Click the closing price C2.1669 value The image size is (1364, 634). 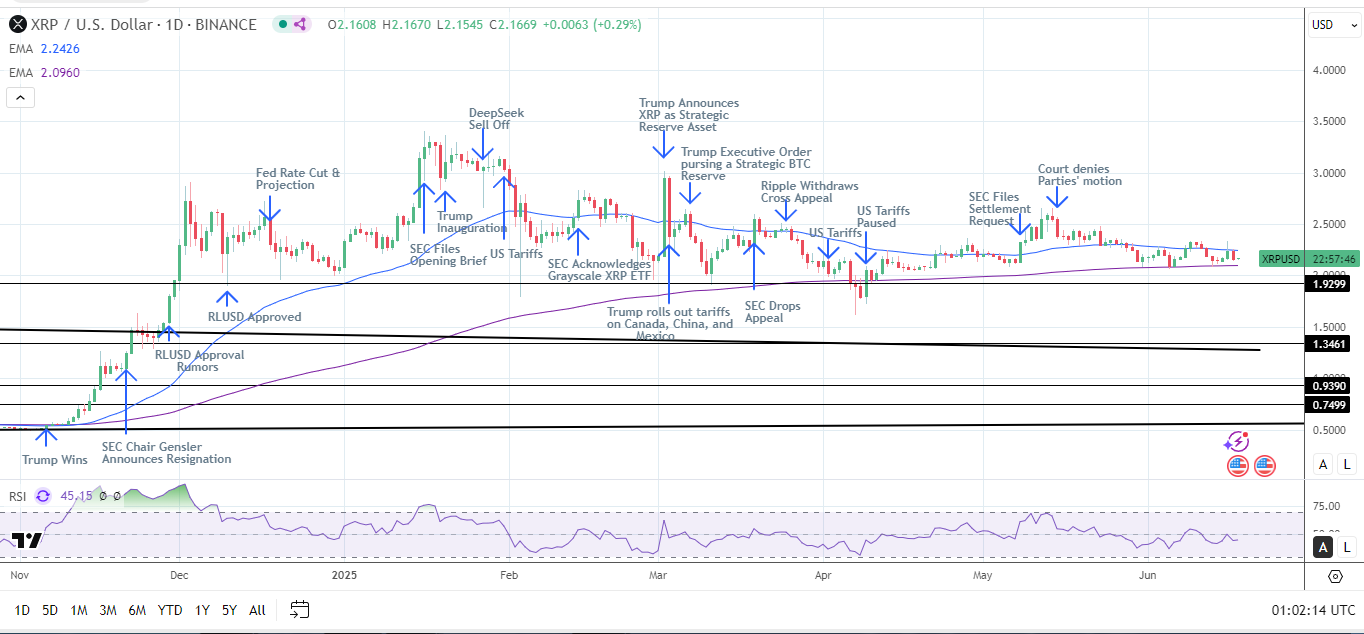(514, 24)
